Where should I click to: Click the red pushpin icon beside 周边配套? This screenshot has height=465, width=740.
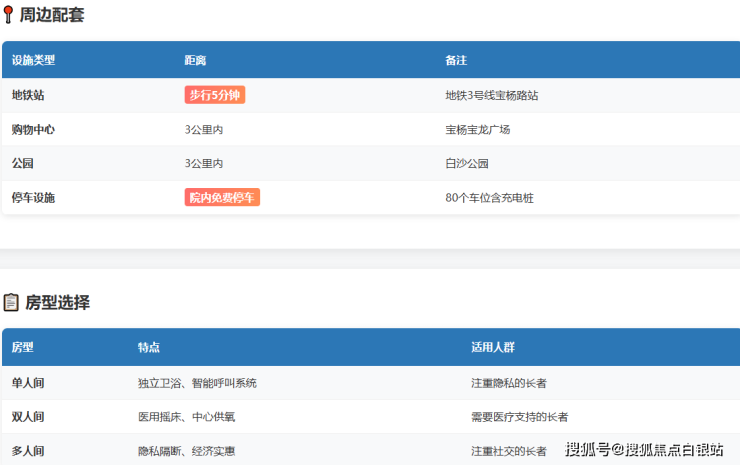[9, 15]
